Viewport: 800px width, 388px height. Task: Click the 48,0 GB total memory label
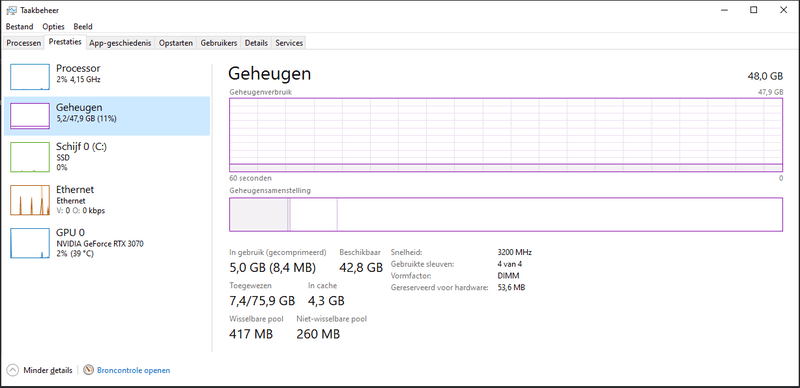pyautogui.click(x=765, y=76)
